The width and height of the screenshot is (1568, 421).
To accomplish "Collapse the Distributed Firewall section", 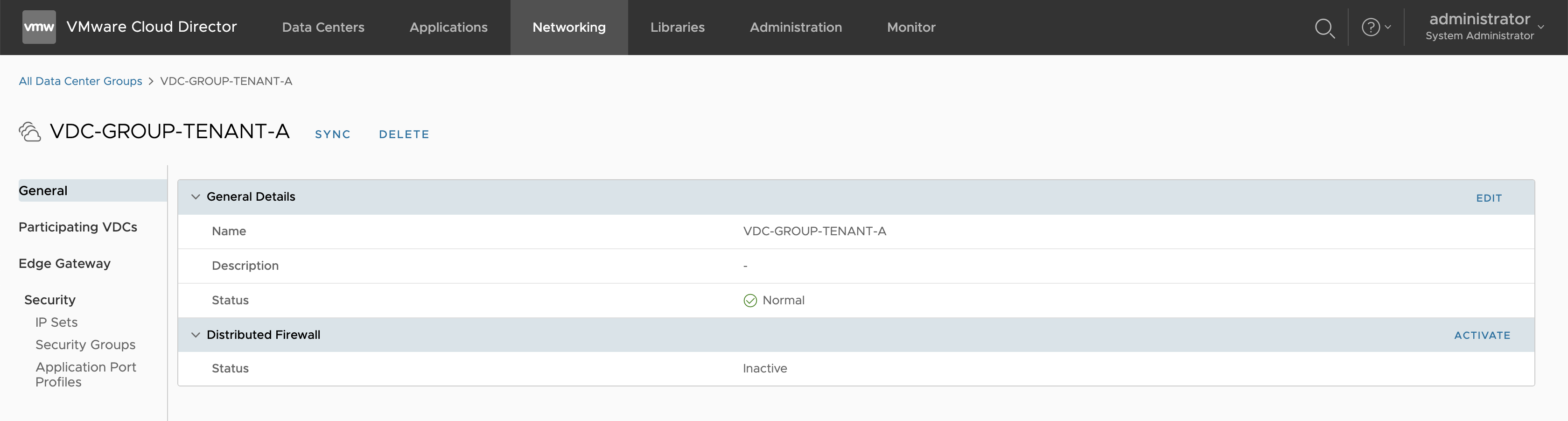I will tap(196, 335).
